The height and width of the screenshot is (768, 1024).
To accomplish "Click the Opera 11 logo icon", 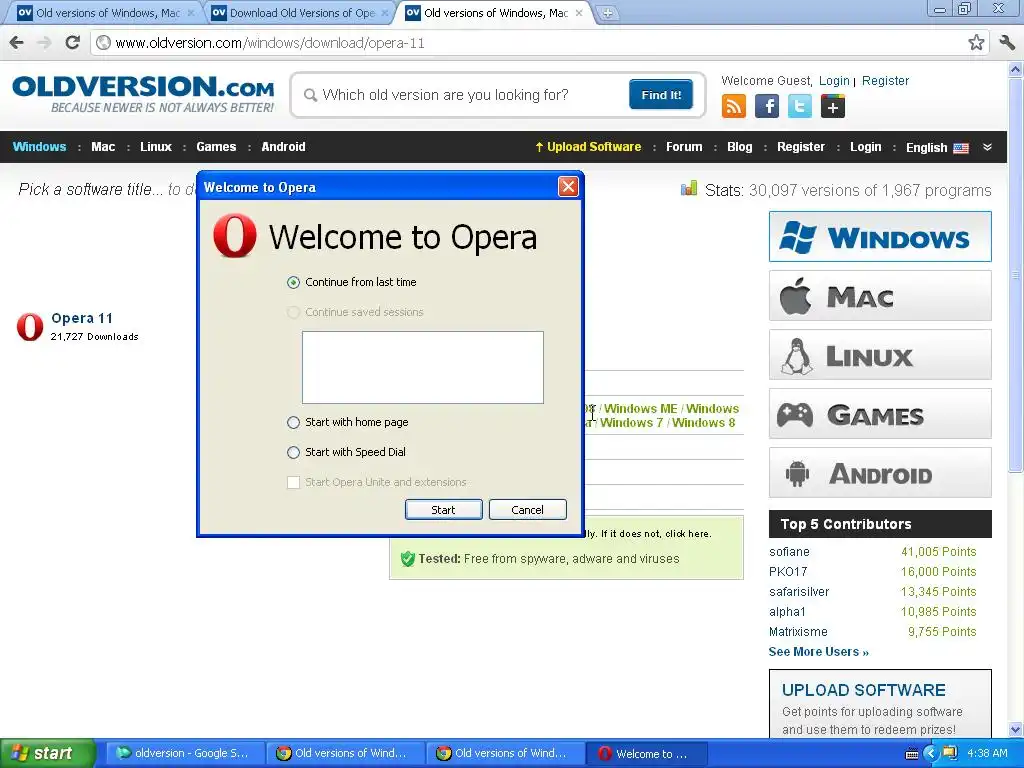I will [x=30, y=327].
